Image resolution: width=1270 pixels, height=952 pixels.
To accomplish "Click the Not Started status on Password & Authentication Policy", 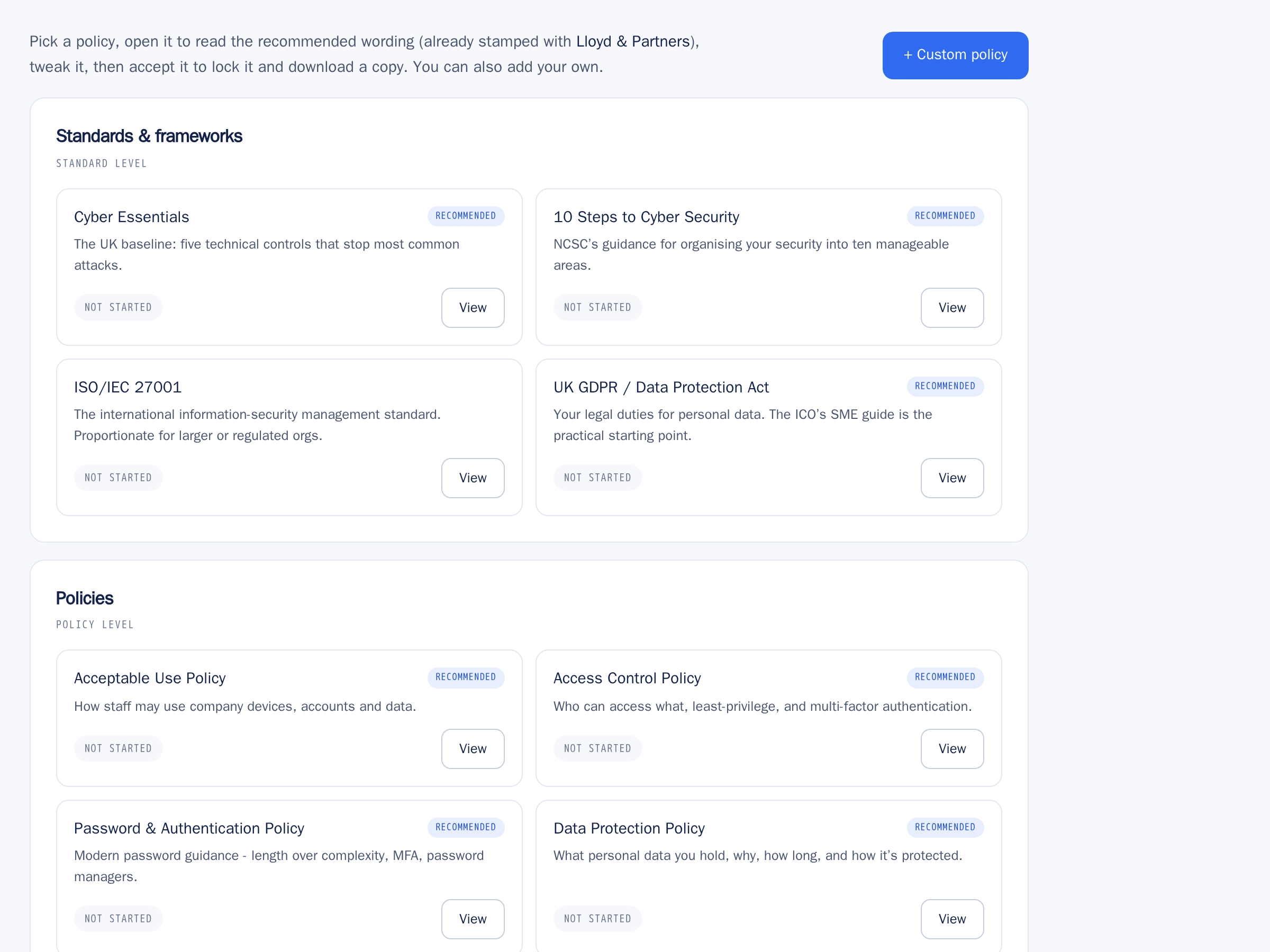I will coord(119,919).
